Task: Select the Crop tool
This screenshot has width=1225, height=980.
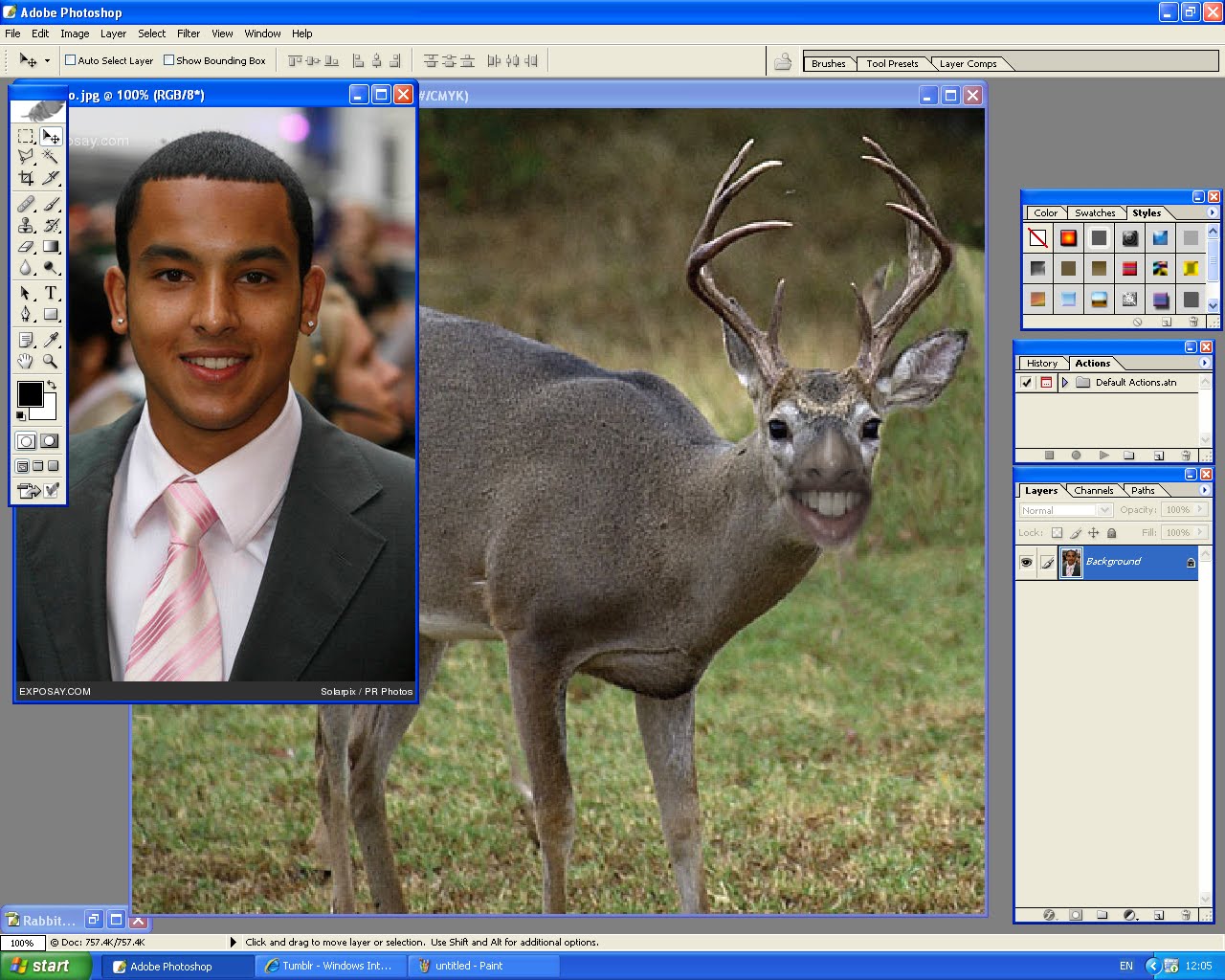Action: [26, 178]
